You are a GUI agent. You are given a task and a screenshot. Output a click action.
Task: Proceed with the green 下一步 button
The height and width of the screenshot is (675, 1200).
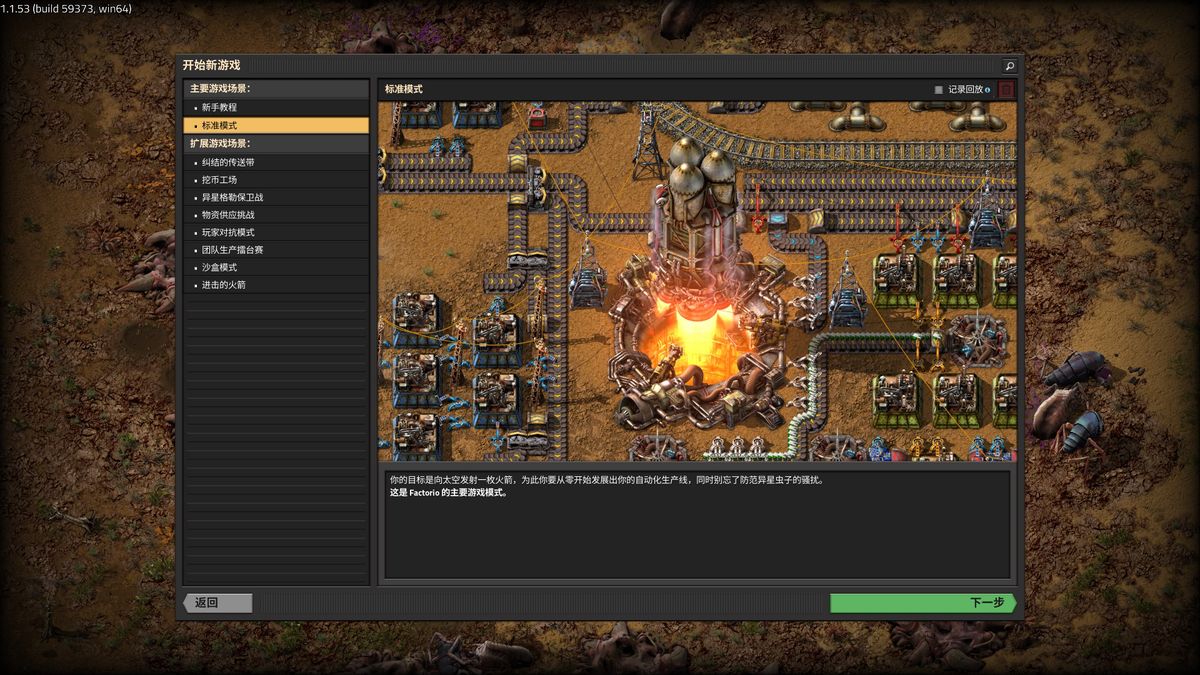pyautogui.click(x=922, y=603)
